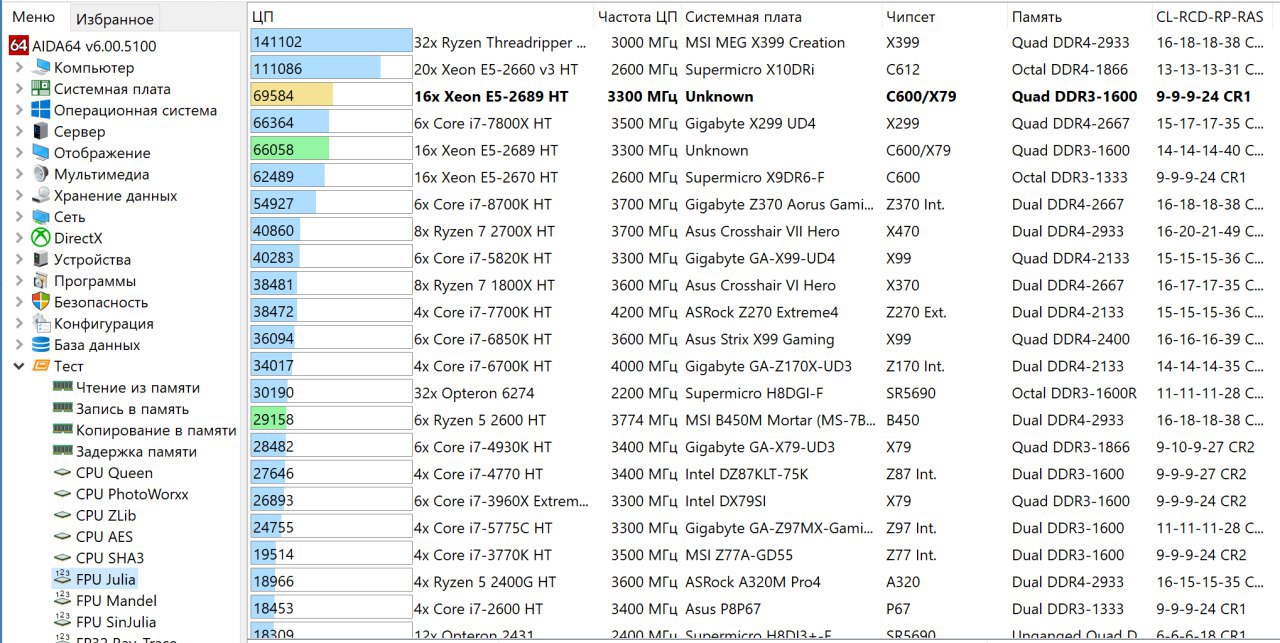Click the База данных database icon

[40, 345]
